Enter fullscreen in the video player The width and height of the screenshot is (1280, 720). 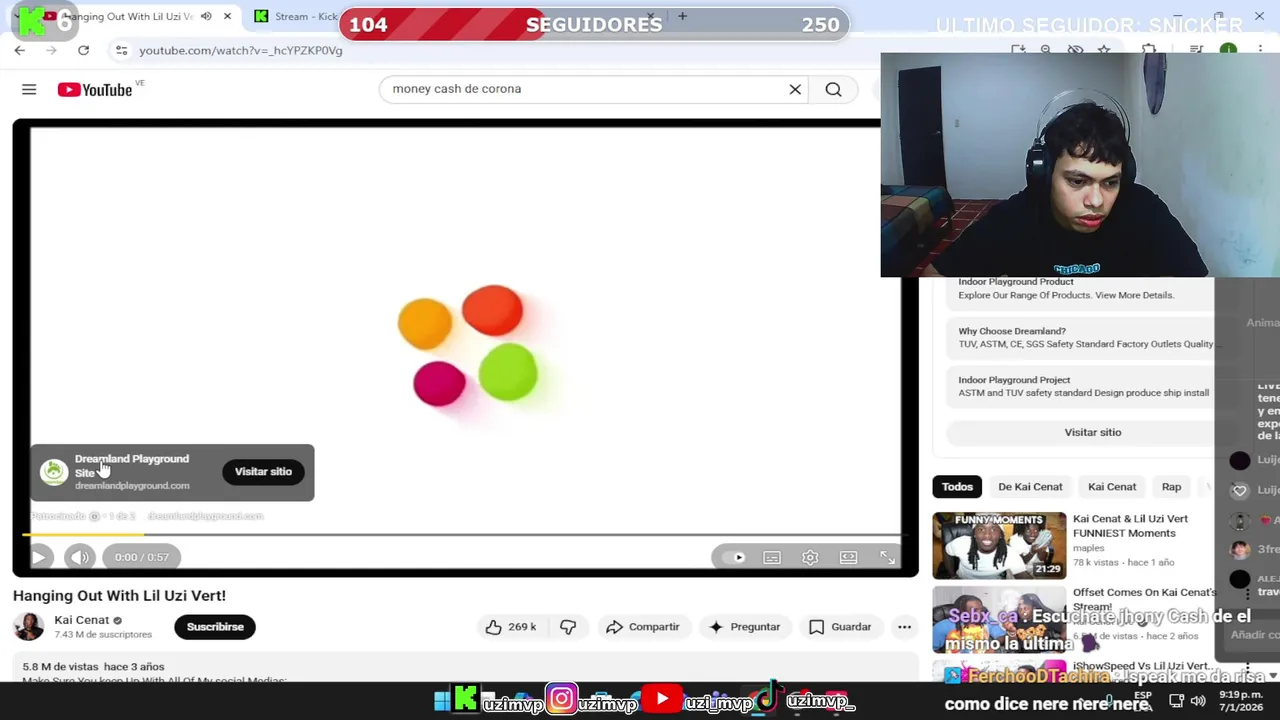coord(887,557)
